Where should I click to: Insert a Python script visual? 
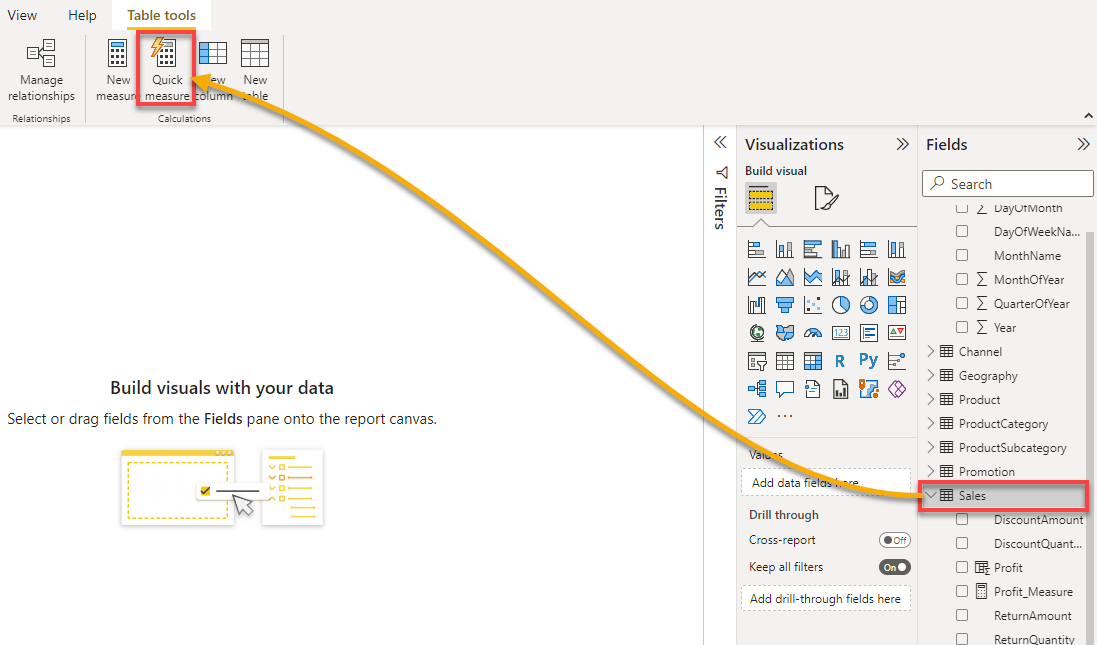[x=868, y=361]
